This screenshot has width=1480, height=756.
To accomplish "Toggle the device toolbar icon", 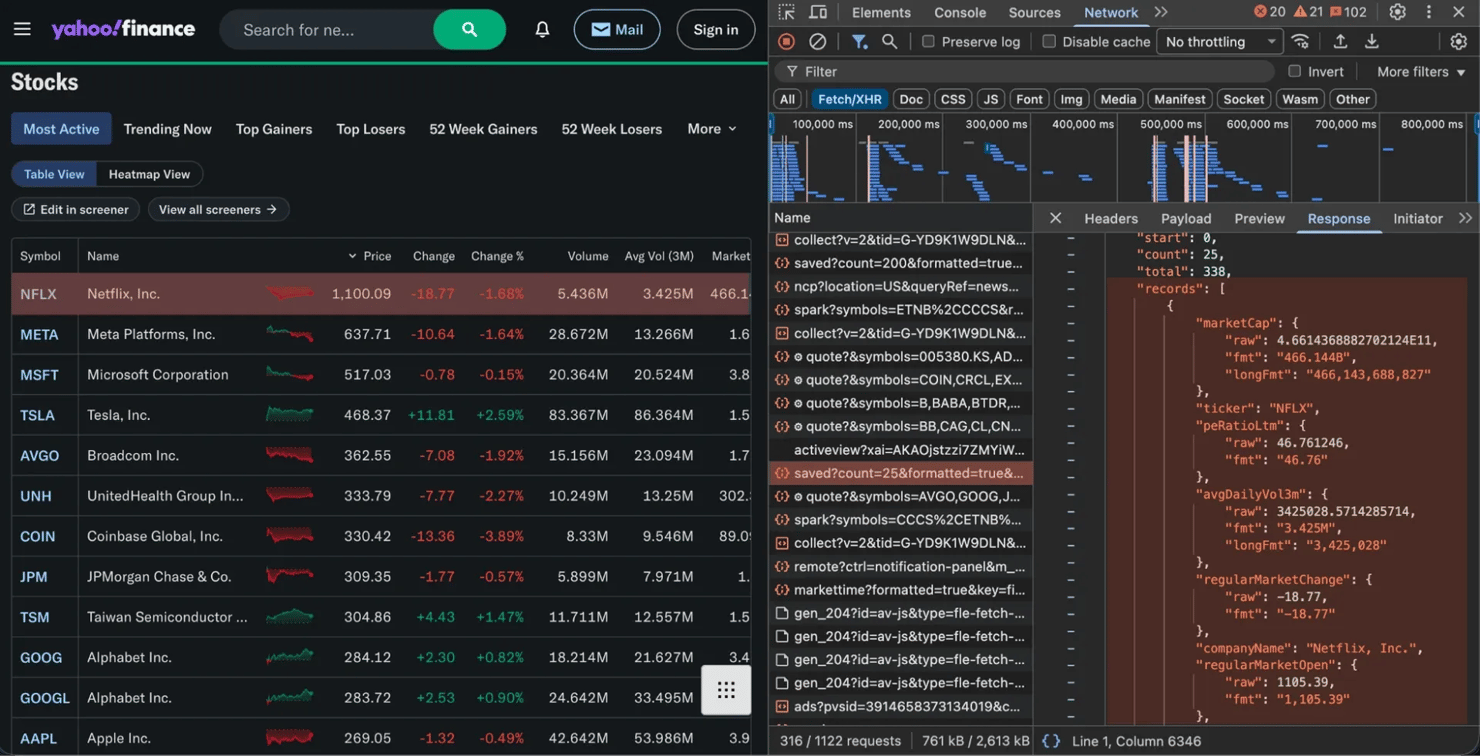I will click(x=818, y=12).
